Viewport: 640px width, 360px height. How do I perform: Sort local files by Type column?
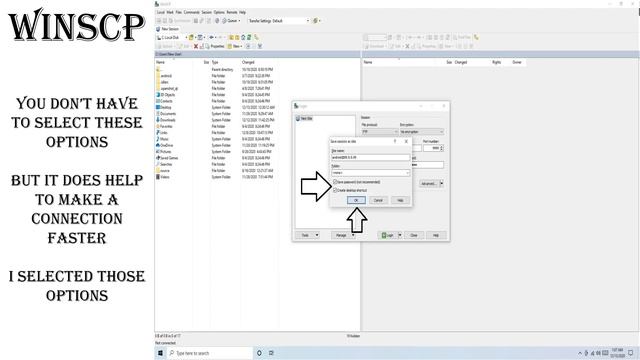click(x=215, y=62)
